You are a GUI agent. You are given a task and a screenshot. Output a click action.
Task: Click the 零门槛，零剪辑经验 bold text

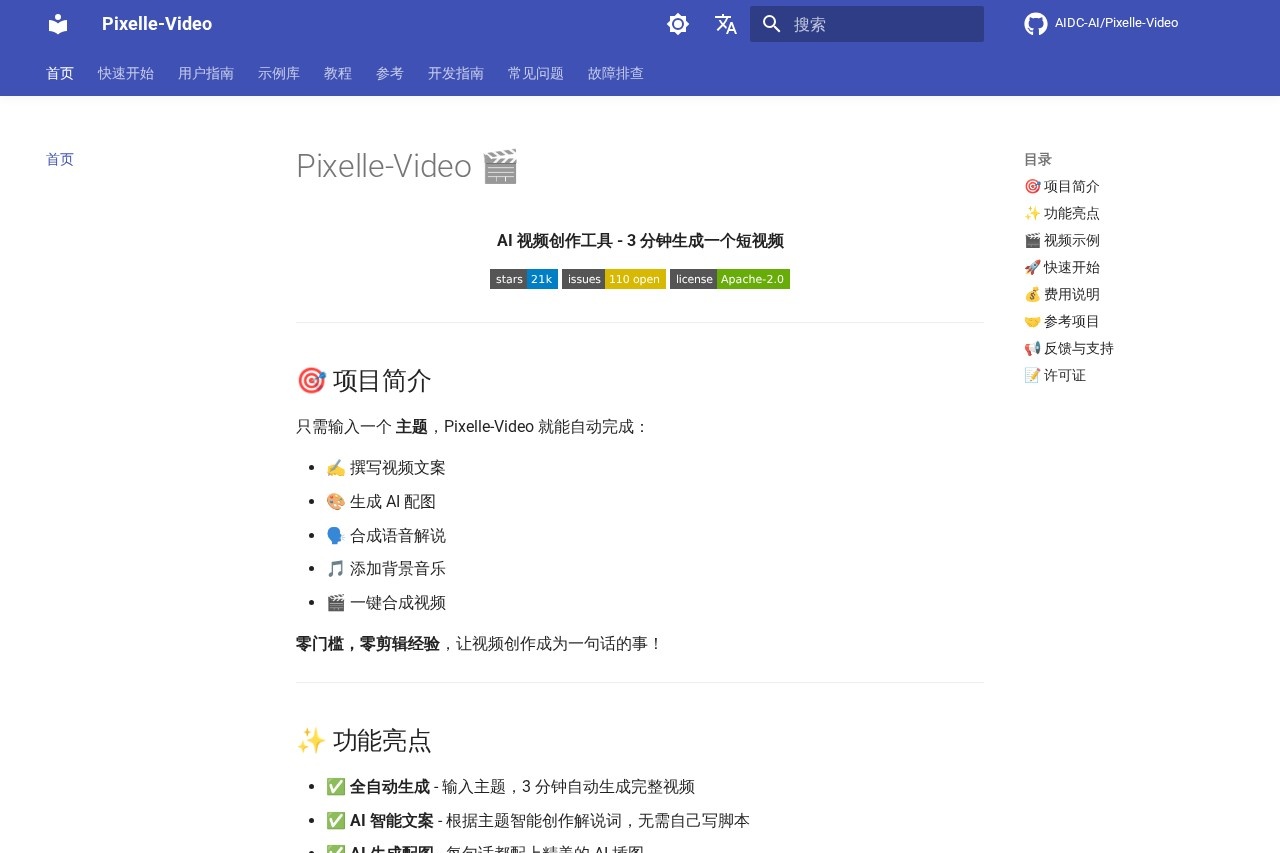[x=368, y=643]
